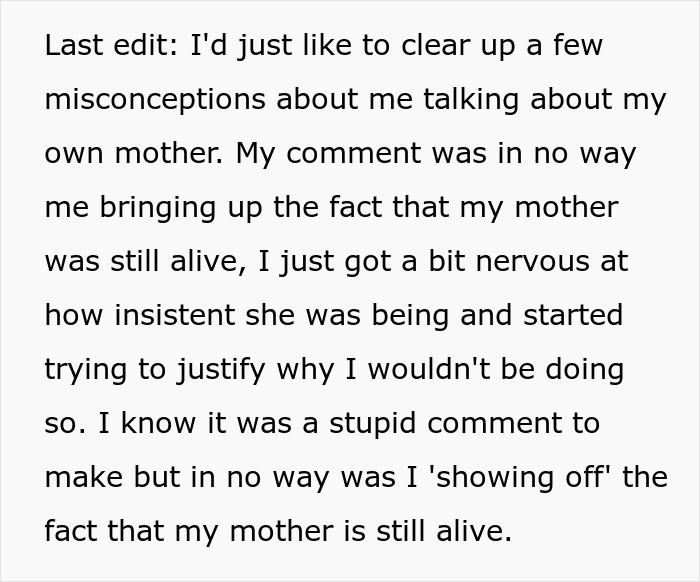Click the word 'talking'
Viewport: 700px width, 582px height.
[471, 100]
